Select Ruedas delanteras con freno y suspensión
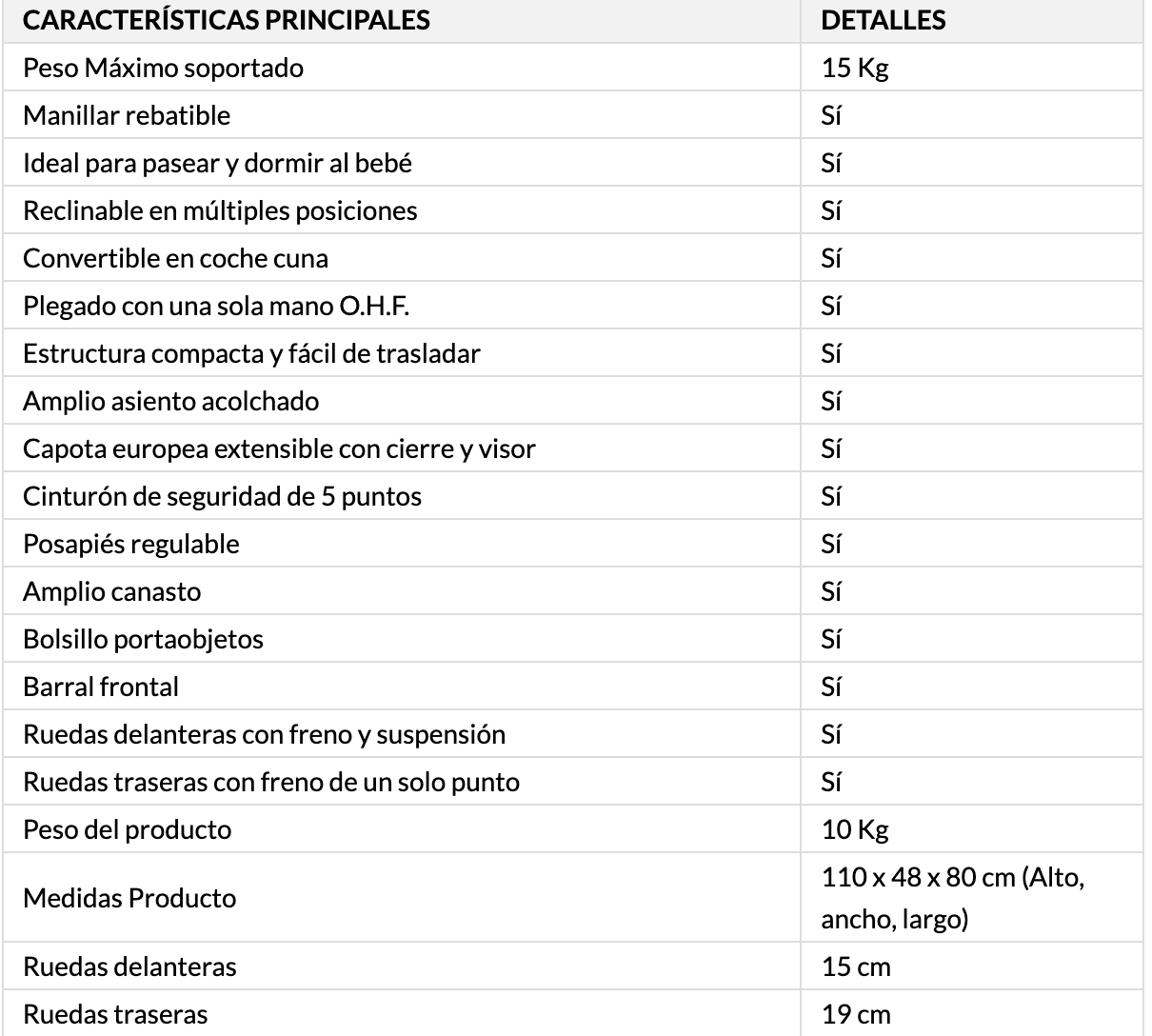 tap(264, 734)
